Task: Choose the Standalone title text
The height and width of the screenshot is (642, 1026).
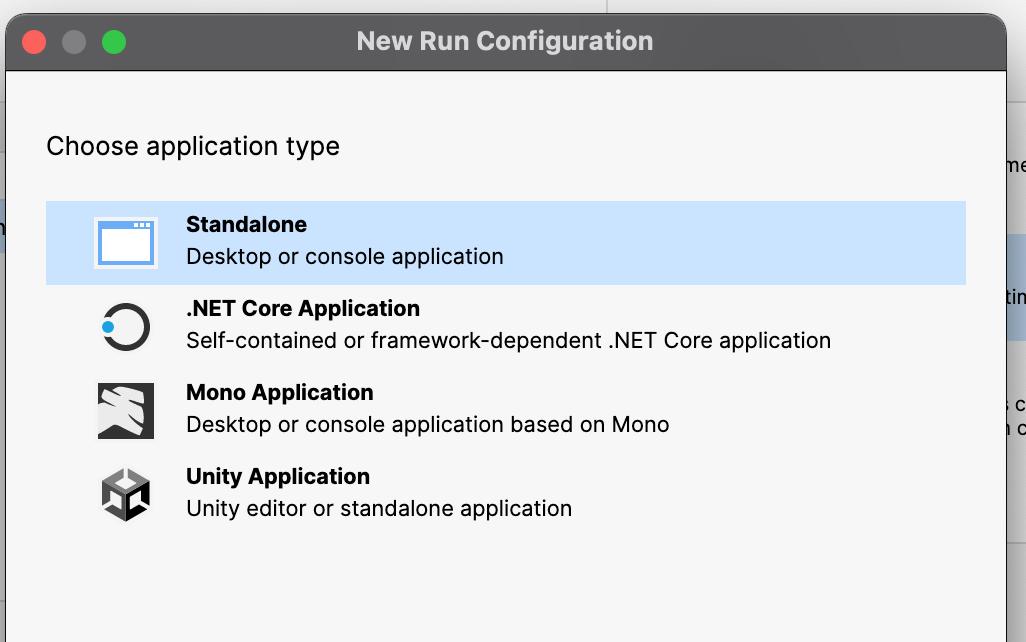Action: (246, 224)
